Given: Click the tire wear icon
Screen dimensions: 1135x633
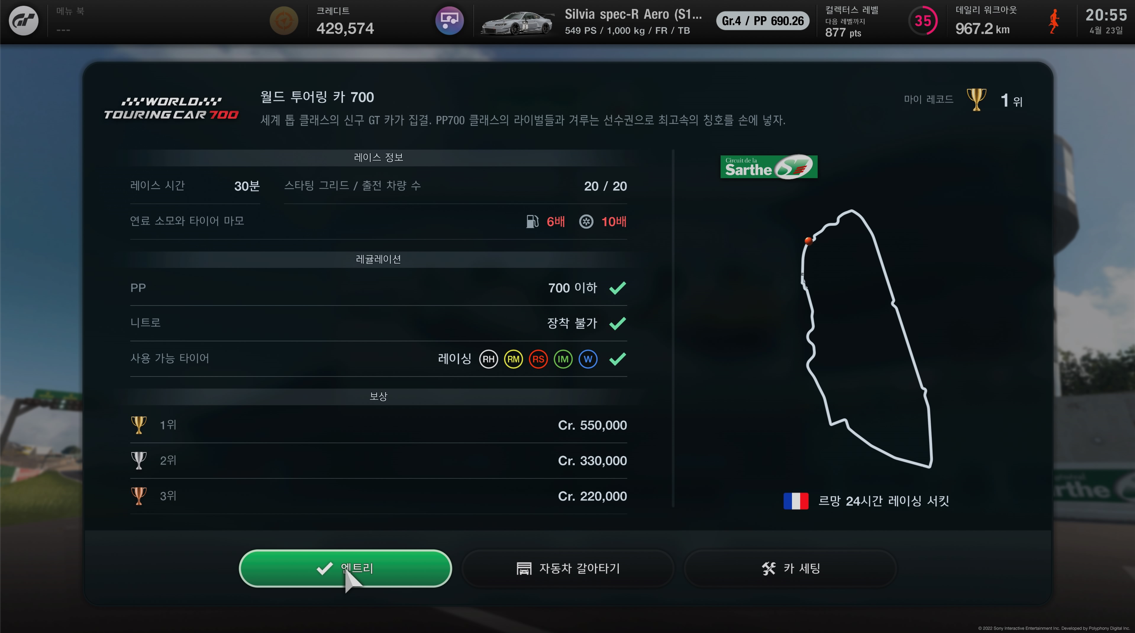Looking at the screenshot, I should click(586, 222).
